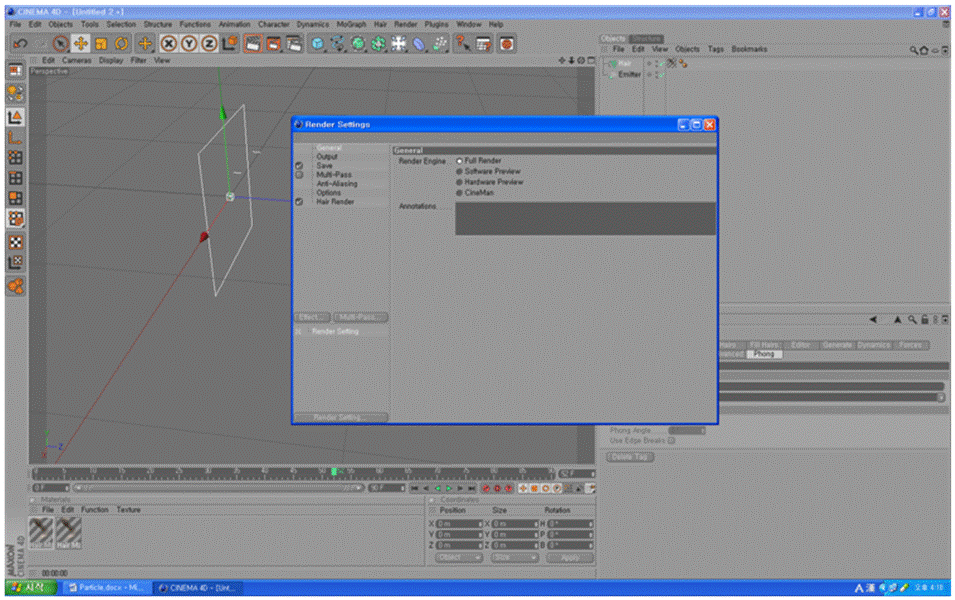Click the 1A triangle icon in the left palette
This screenshot has height=600, width=955.
coord(15,116)
